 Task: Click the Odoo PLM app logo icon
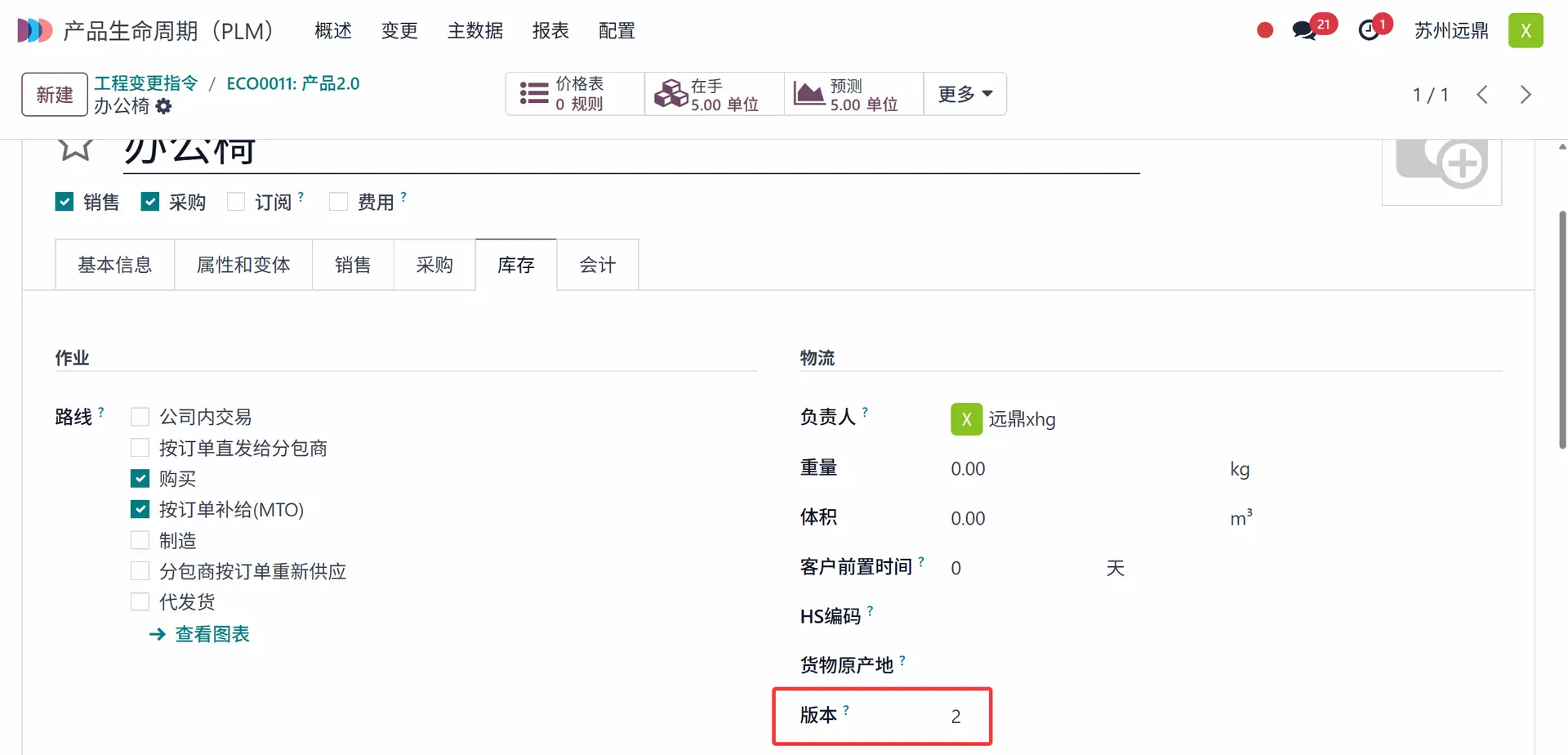click(x=34, y=31)
